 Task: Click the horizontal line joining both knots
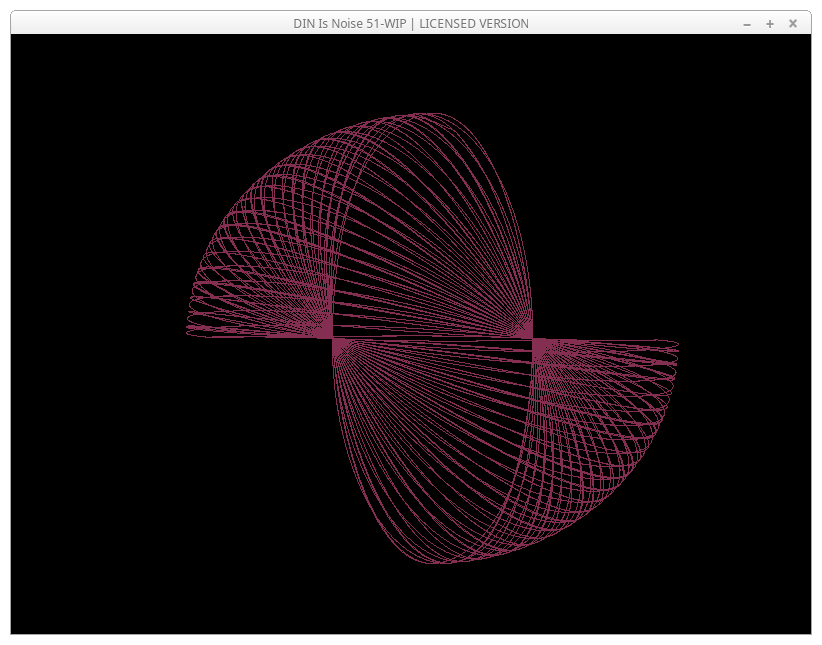[x=432, y=338]
